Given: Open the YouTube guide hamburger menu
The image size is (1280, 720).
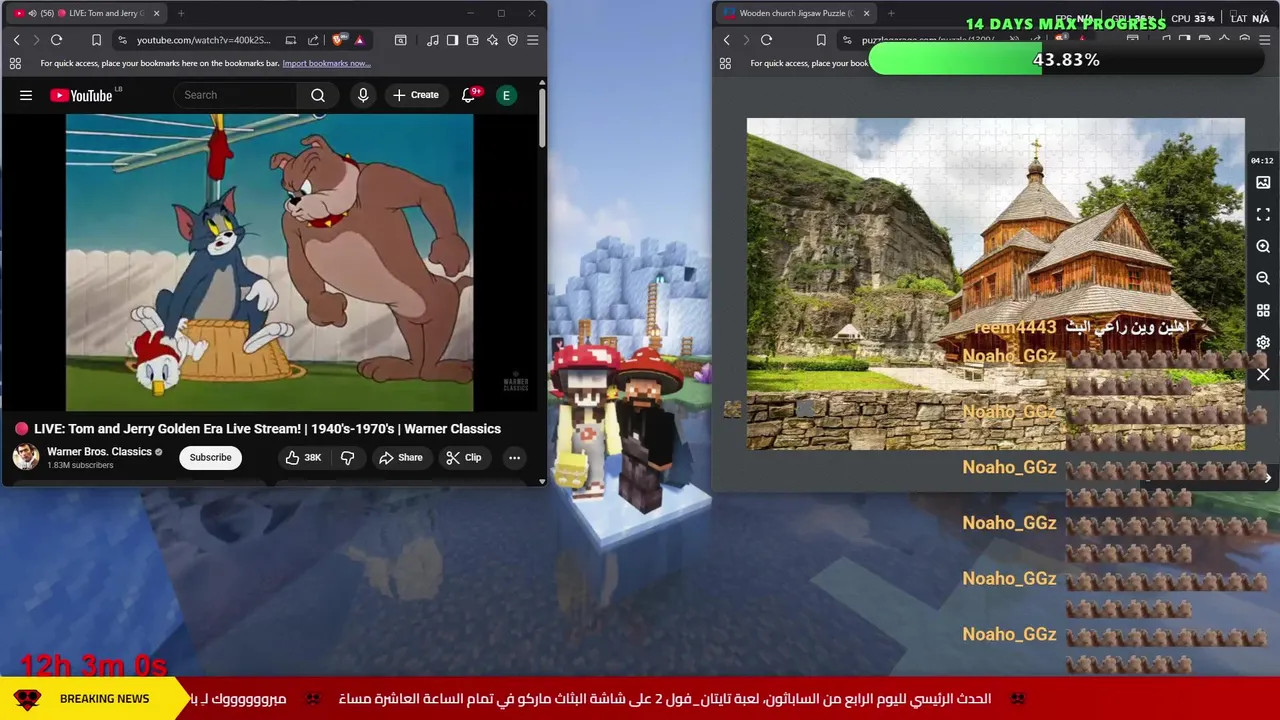Looking at the screenshot, I should (x=26, y=95).
